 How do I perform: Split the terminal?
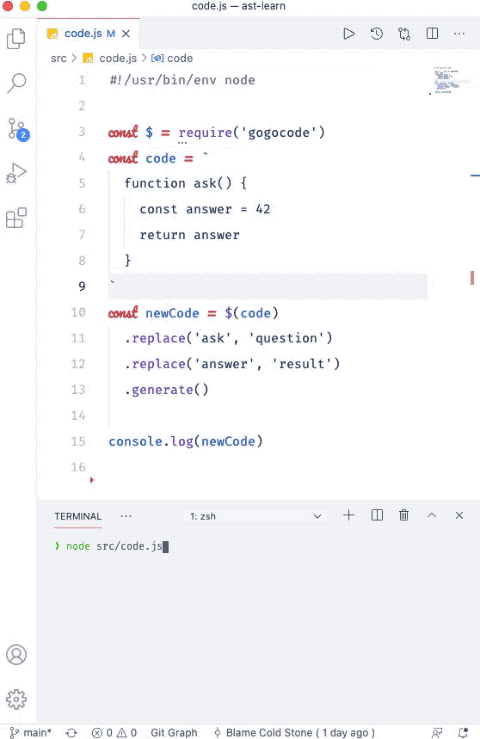pos(377,515)
